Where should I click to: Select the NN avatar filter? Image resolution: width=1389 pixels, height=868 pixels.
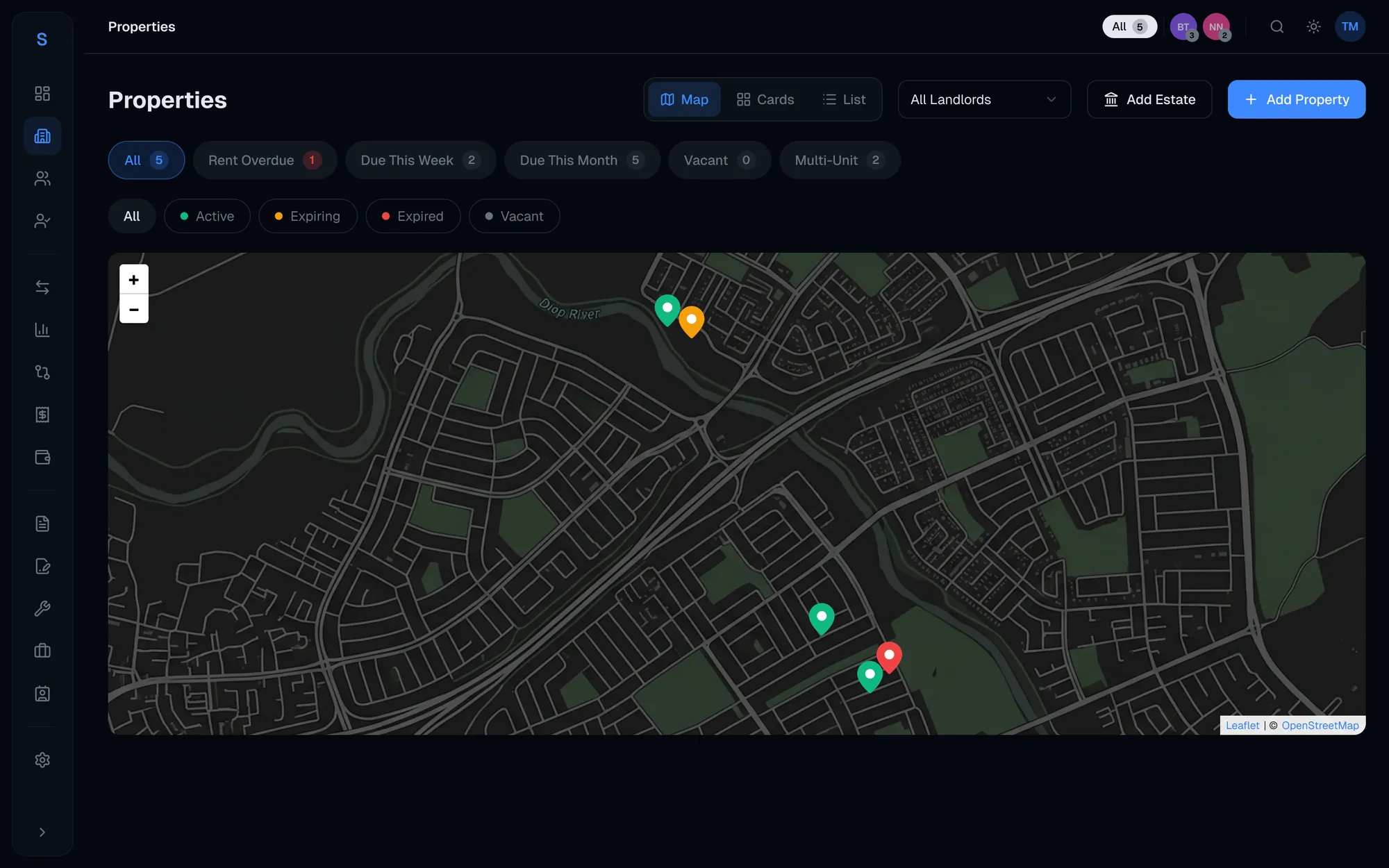coord(1216,26)
